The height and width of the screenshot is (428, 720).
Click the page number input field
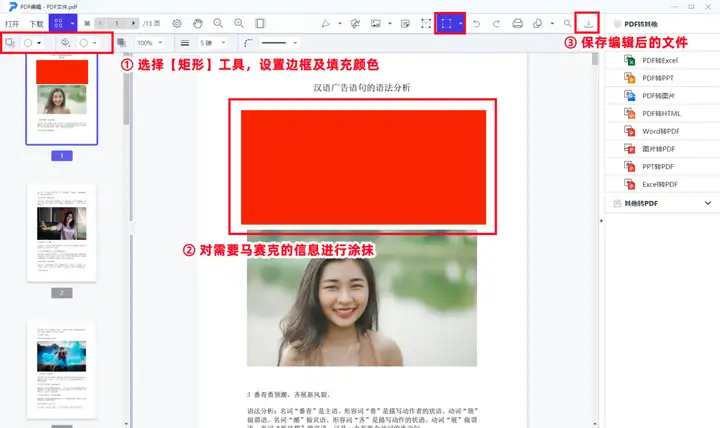tap(117, 23)
